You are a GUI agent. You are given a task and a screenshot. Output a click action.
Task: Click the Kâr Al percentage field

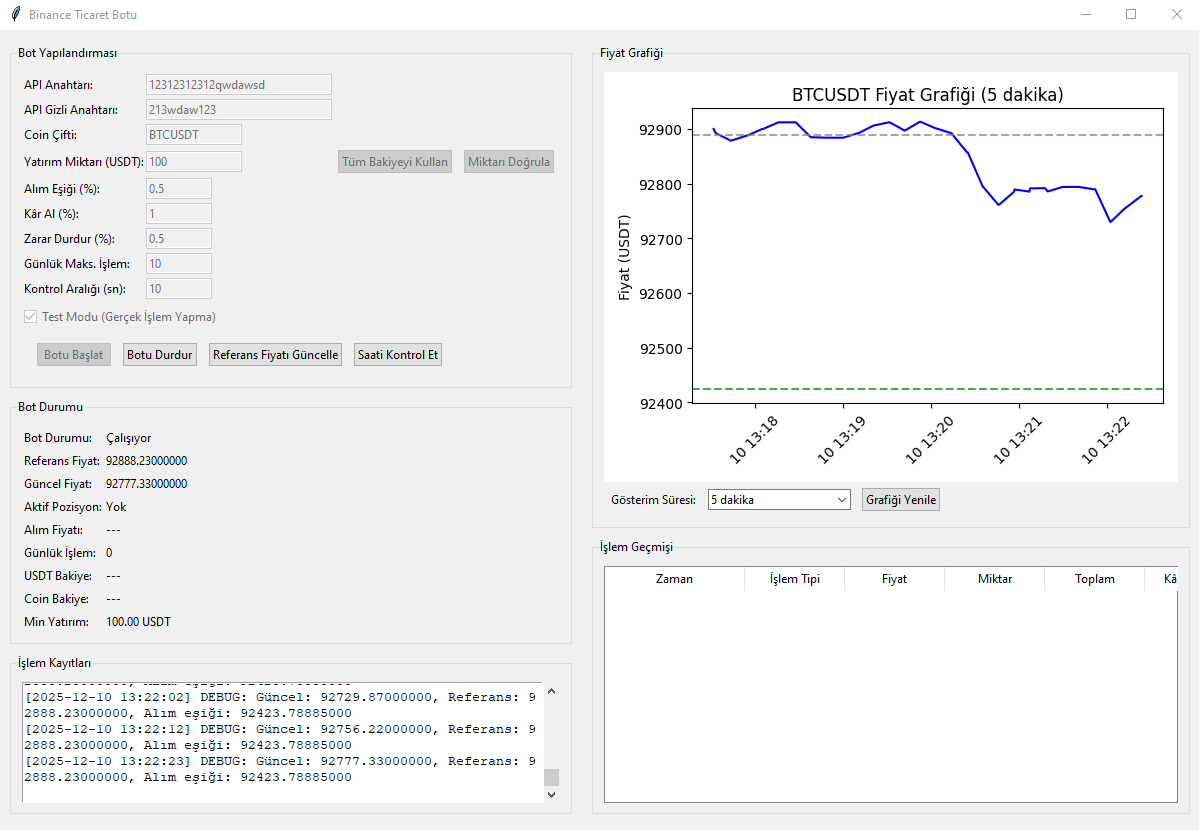178,213
